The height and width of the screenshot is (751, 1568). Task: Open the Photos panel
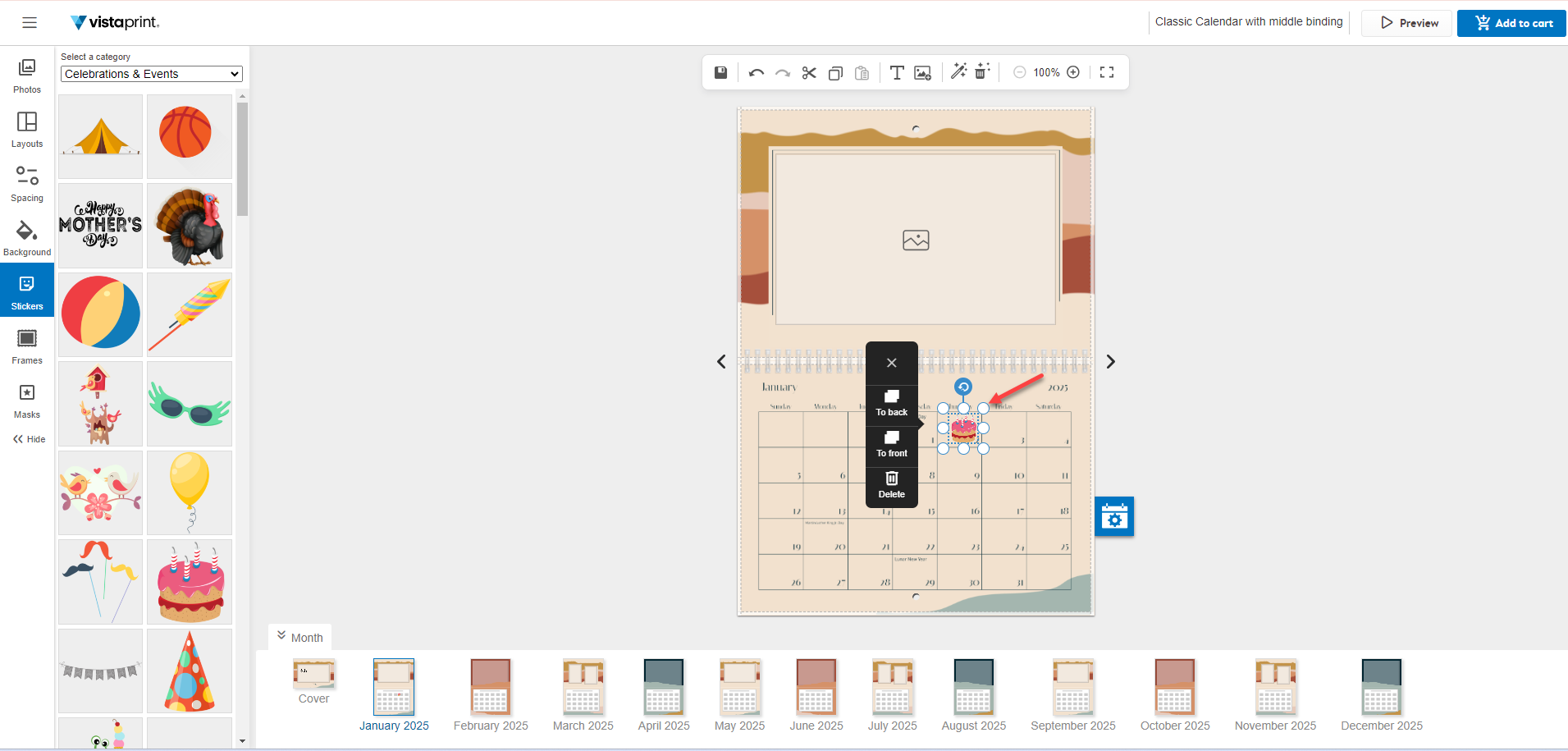click(x=27, y=76)
